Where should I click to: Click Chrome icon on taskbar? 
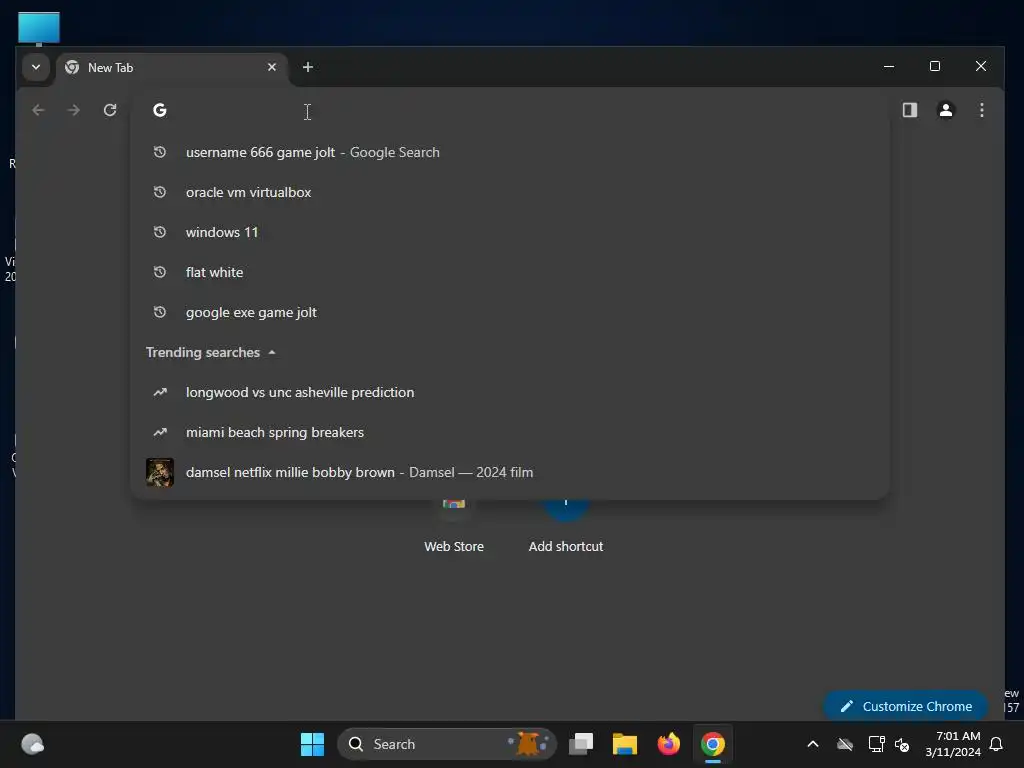(x=712, y=744)
